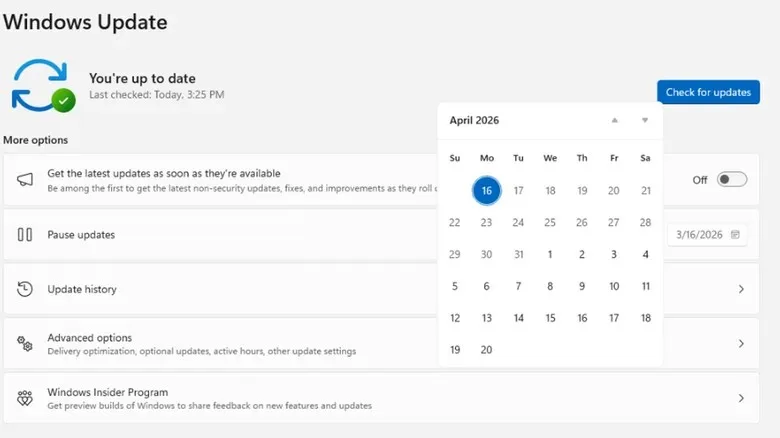Select date 5 in the calendar

[x=455, y=286]
